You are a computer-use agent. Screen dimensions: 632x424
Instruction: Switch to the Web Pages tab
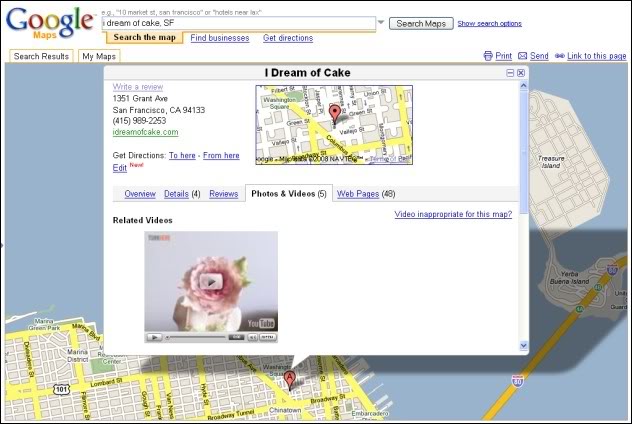coord(358,194)
